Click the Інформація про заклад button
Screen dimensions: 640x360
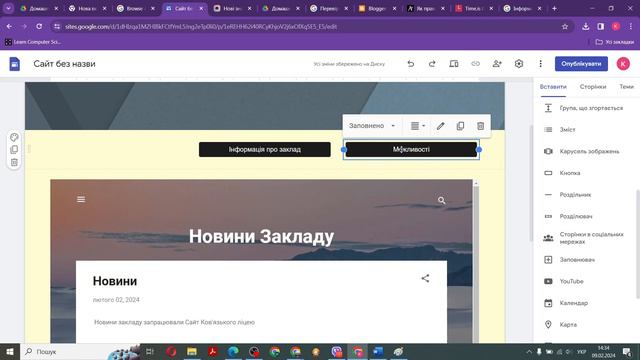264,149
